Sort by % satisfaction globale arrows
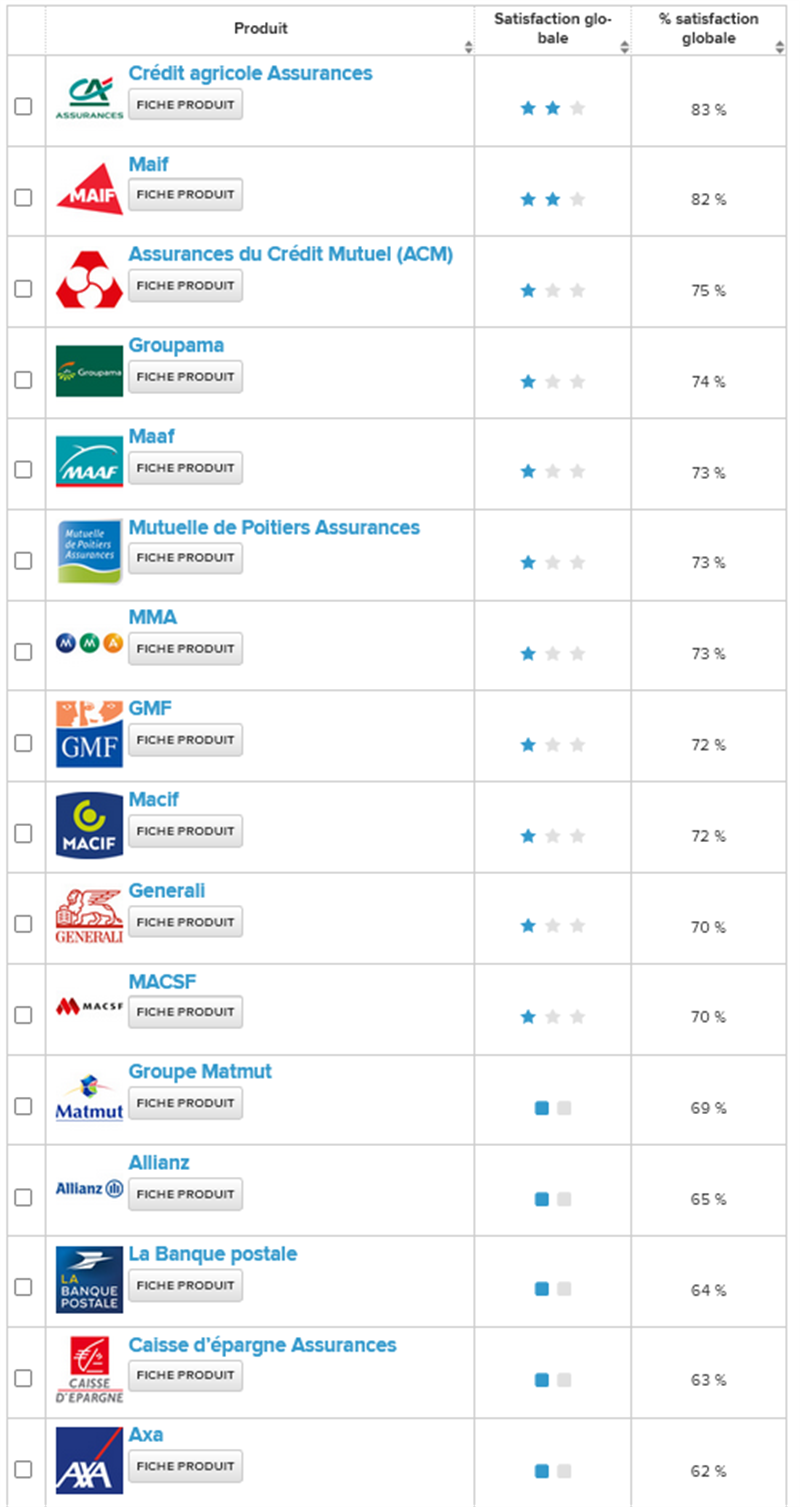 tap(779, 47)
